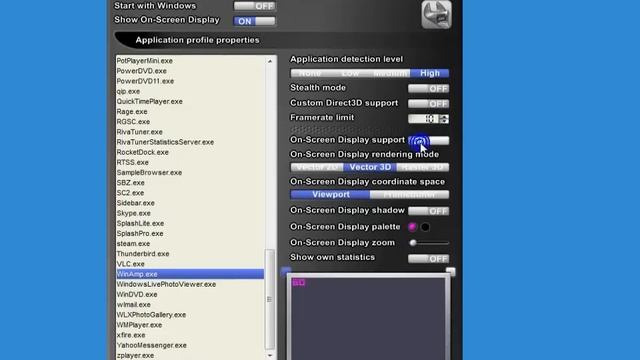Select highlighted WinAmp.exe profile
This screenshot has width=640, height=360.
coord(190,274)
